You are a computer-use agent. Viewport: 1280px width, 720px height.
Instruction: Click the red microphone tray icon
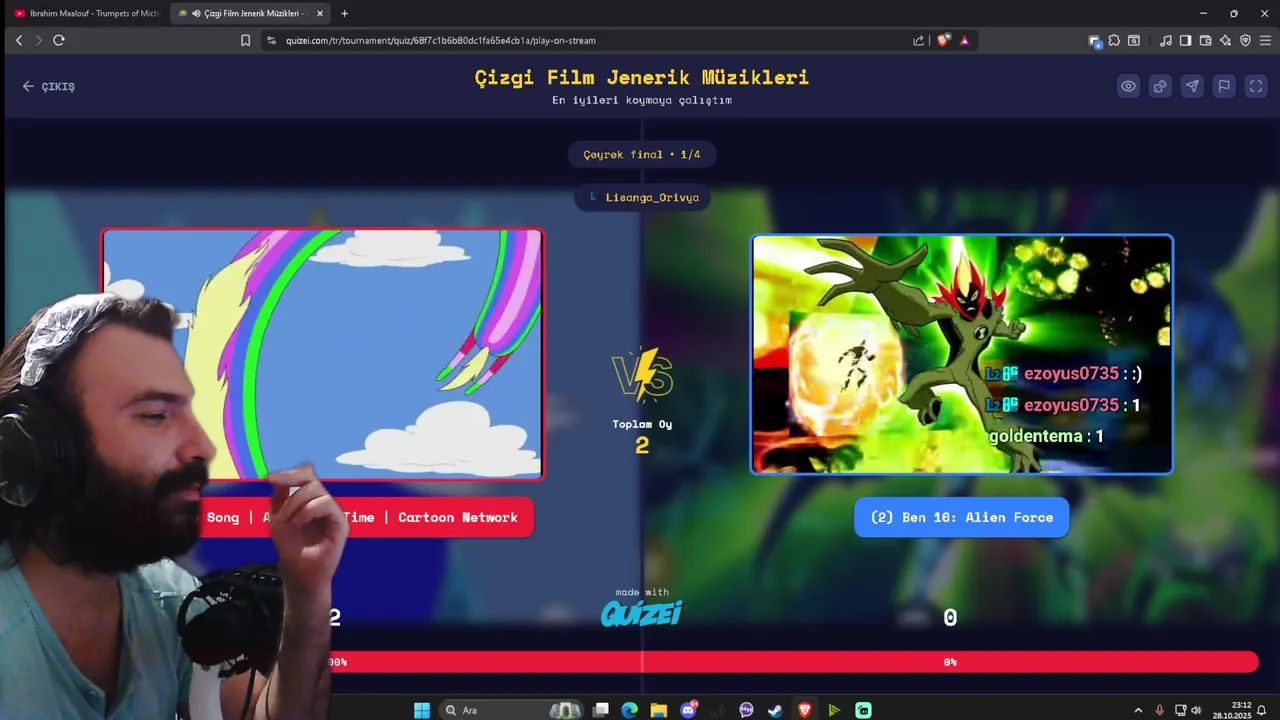[1159, 710]
